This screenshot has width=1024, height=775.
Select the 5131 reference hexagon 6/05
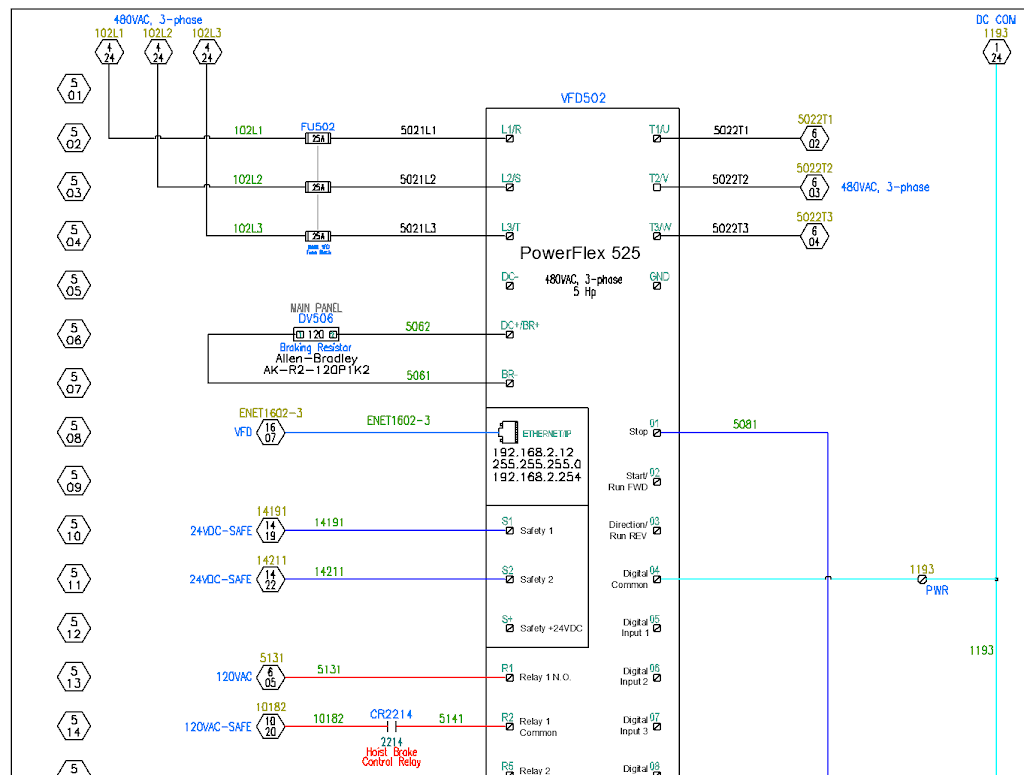pyautogui.click(x=270, y=677)
